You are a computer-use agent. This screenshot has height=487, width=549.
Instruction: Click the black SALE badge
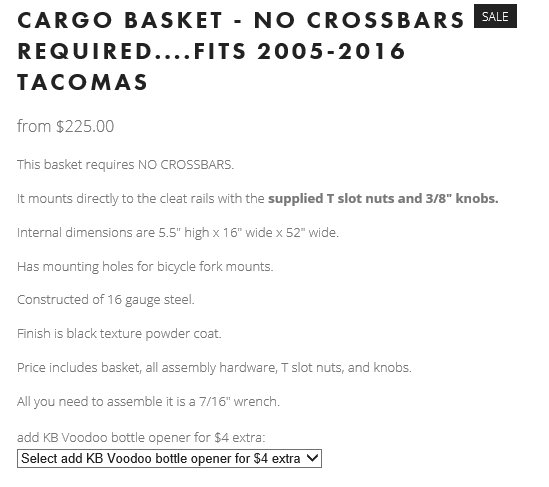495,16
